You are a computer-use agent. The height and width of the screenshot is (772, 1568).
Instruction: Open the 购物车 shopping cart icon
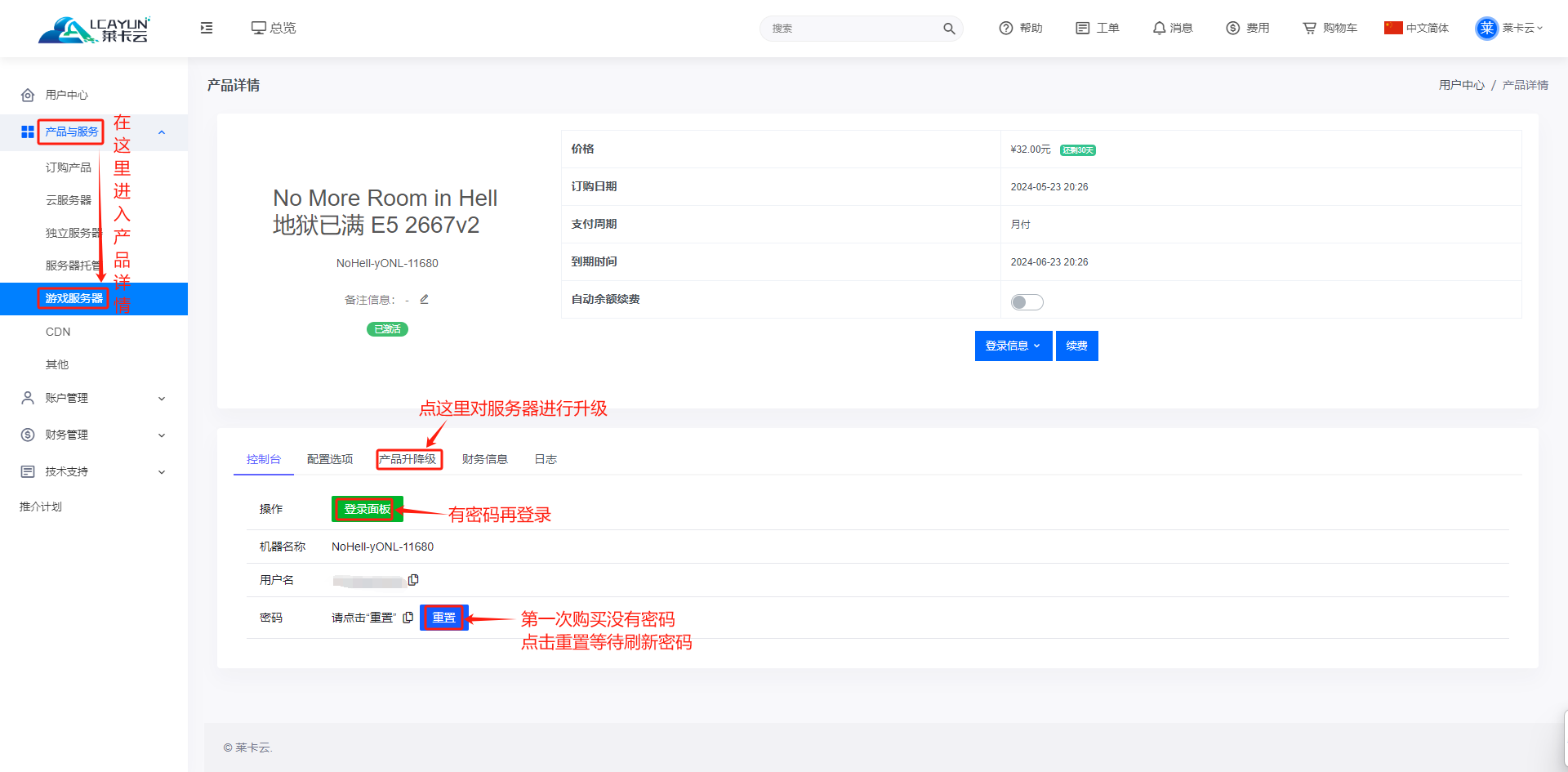tap(1310, 28)
